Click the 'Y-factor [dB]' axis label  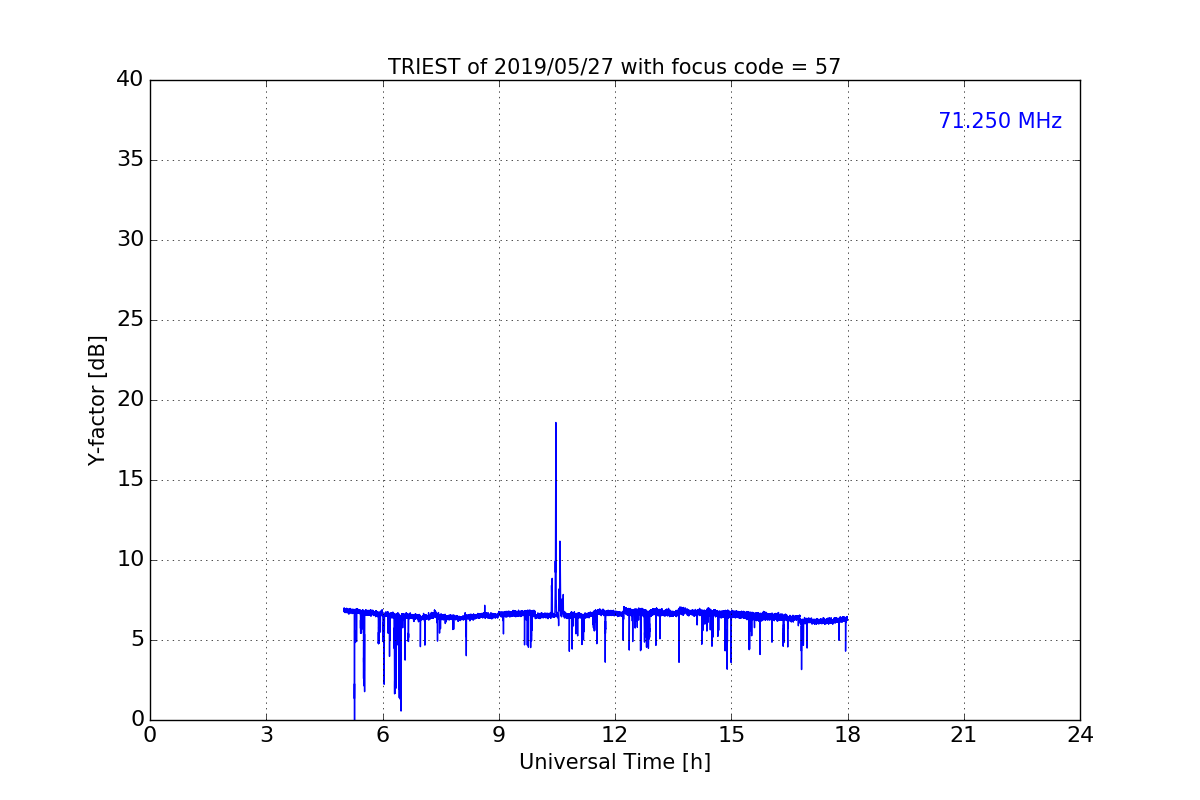97,400
